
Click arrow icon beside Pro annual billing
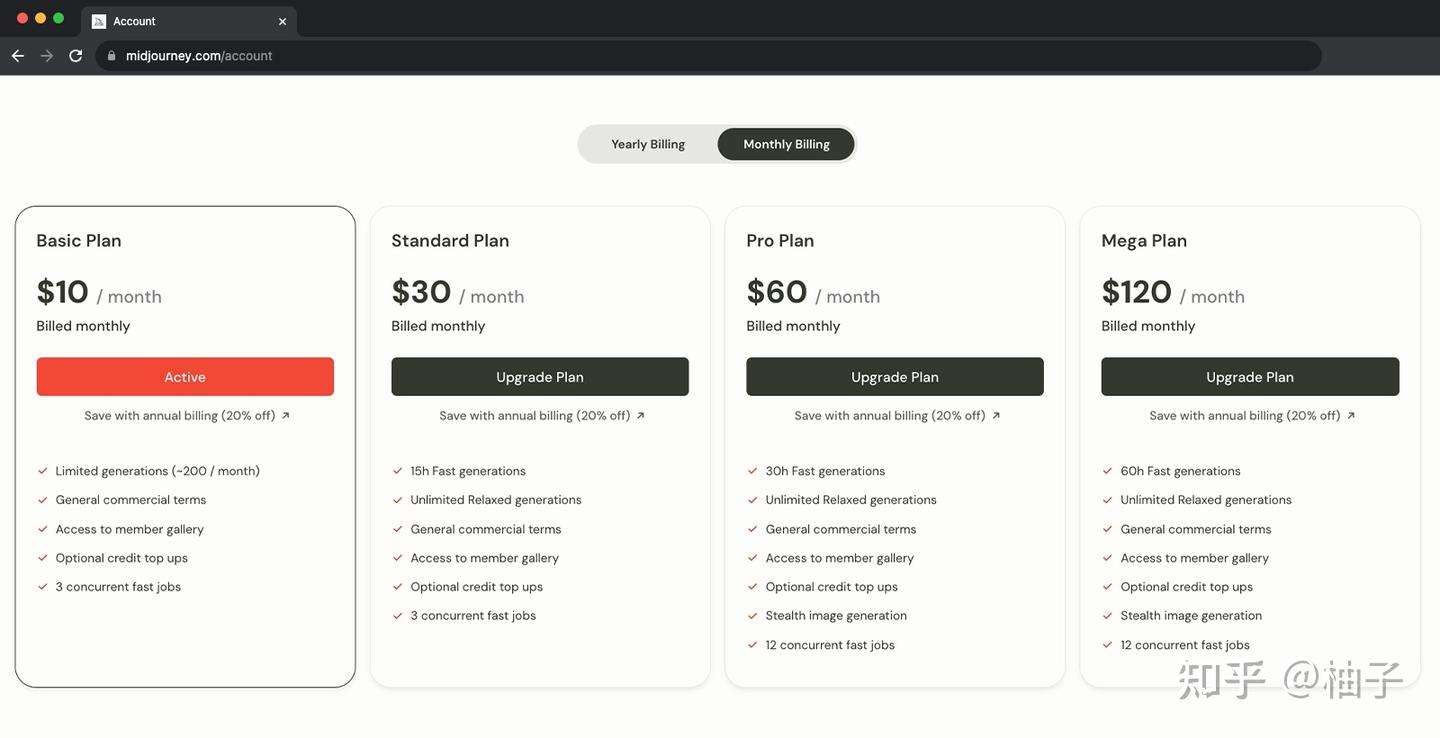[x=996, y=416]
